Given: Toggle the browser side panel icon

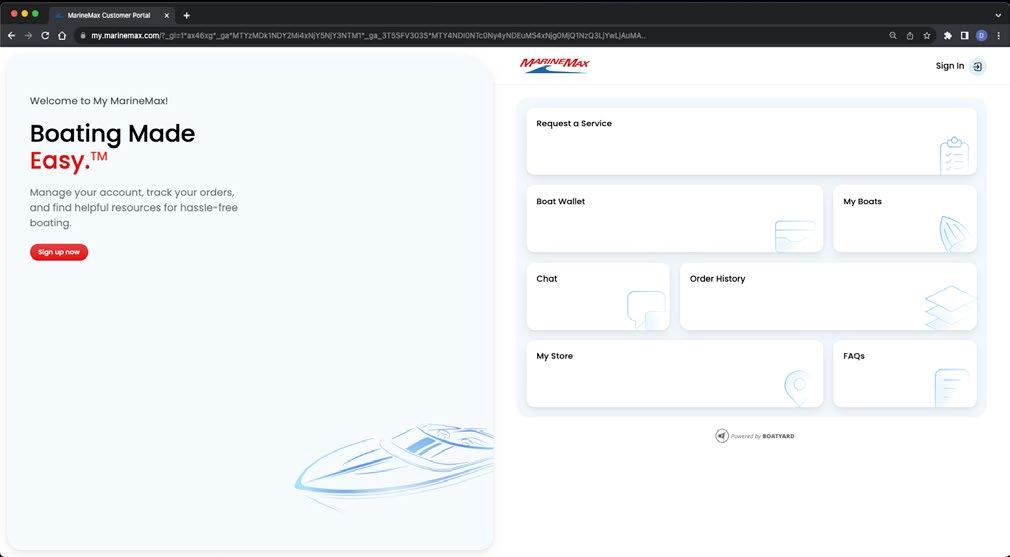Looking at the screenshot, I should coord(964,35).
